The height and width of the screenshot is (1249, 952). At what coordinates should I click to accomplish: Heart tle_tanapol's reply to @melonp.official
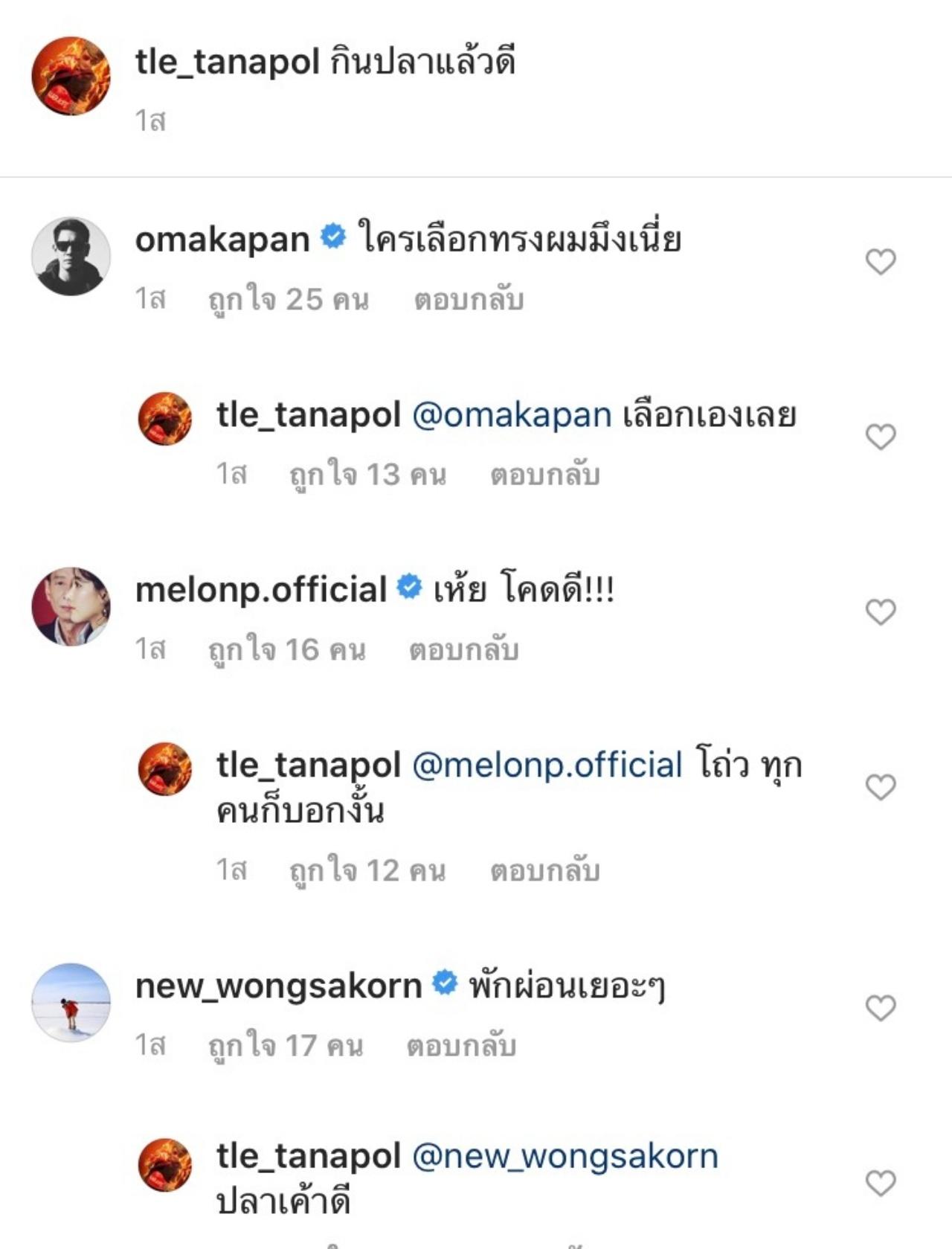(881, 787)
